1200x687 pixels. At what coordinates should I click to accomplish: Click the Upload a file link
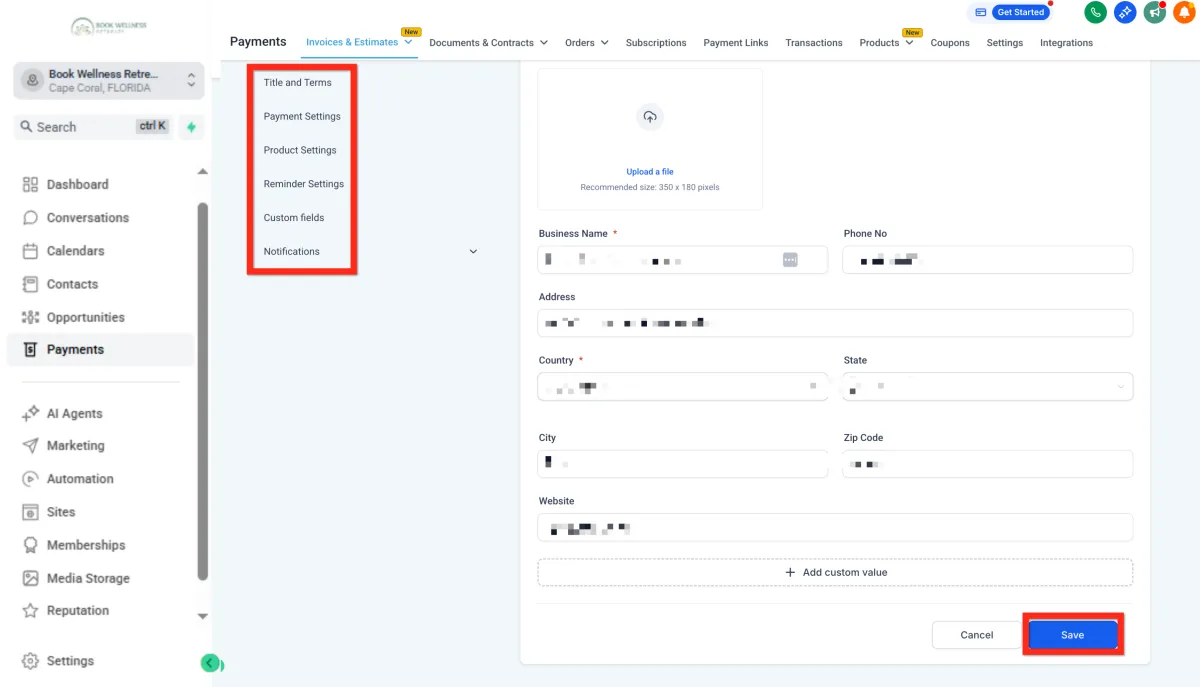click(650, 172)
